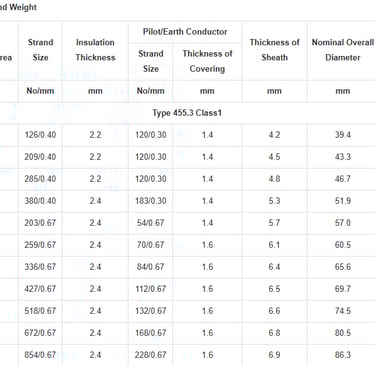Select the 86.3 overall diameter cell
Viewport: 375px width, 366px height.
pos(342,355)
